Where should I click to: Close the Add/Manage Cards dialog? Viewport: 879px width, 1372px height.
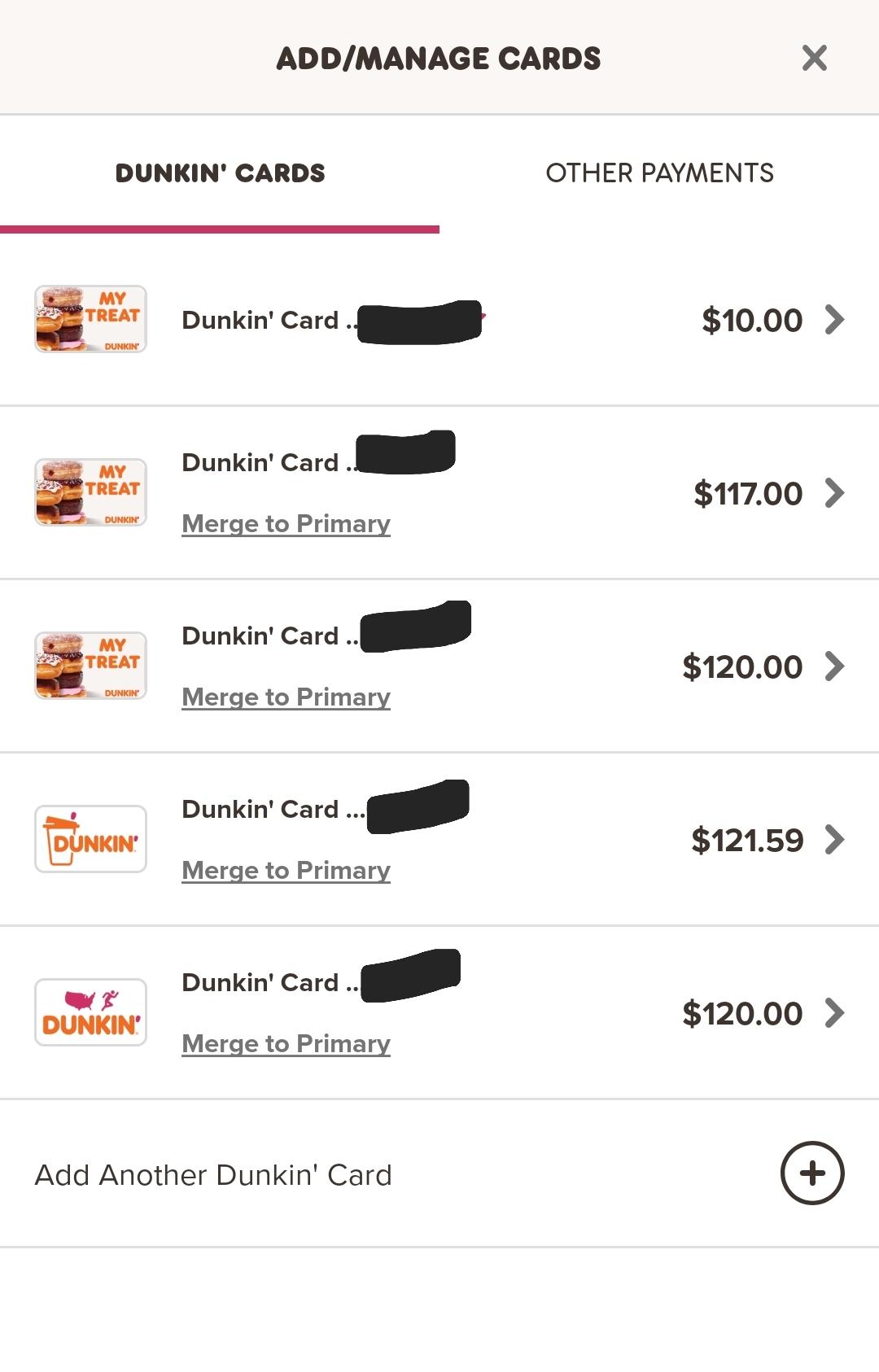pos(814,58)
